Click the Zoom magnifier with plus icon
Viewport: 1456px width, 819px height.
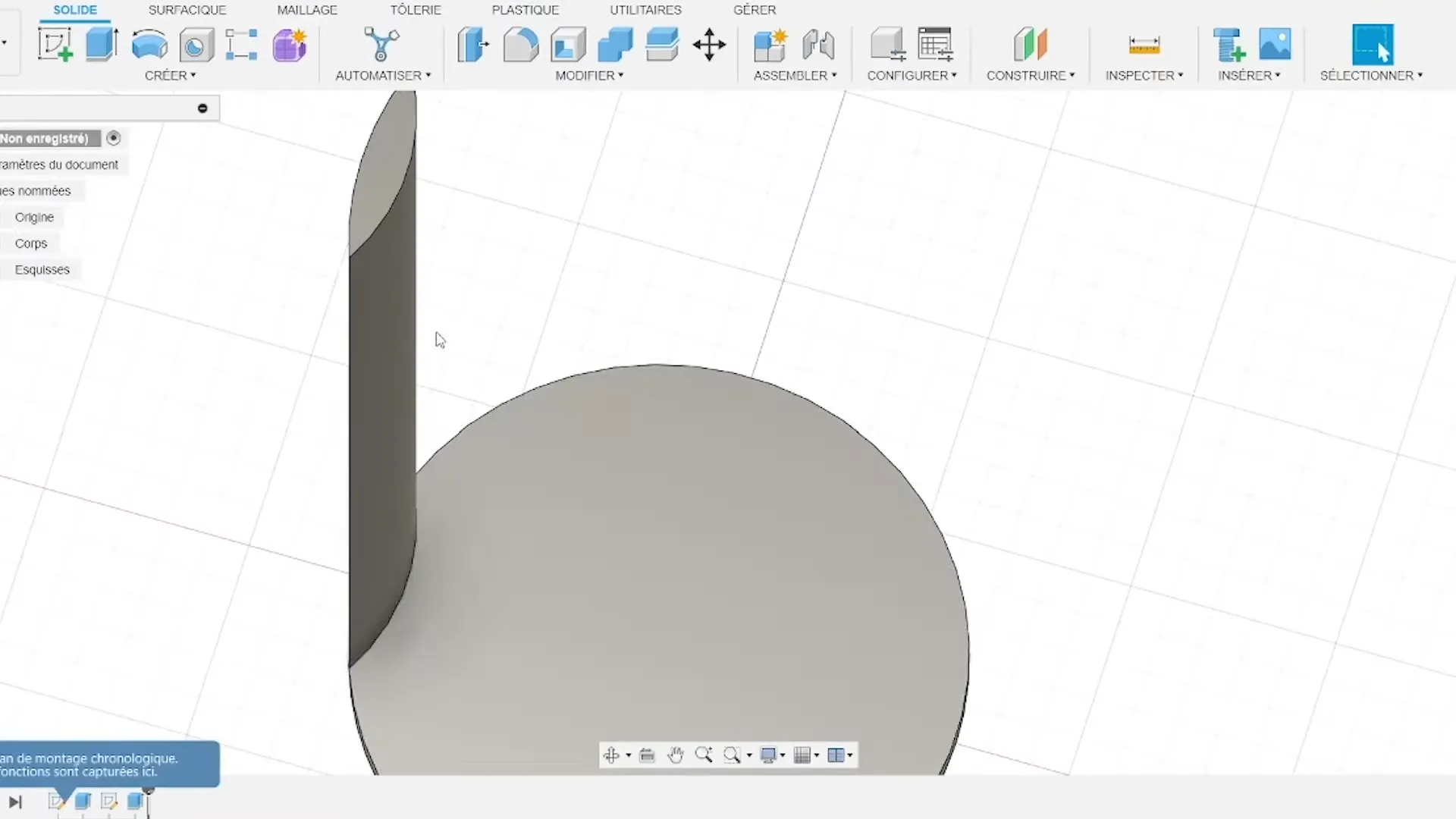point(703,755)
